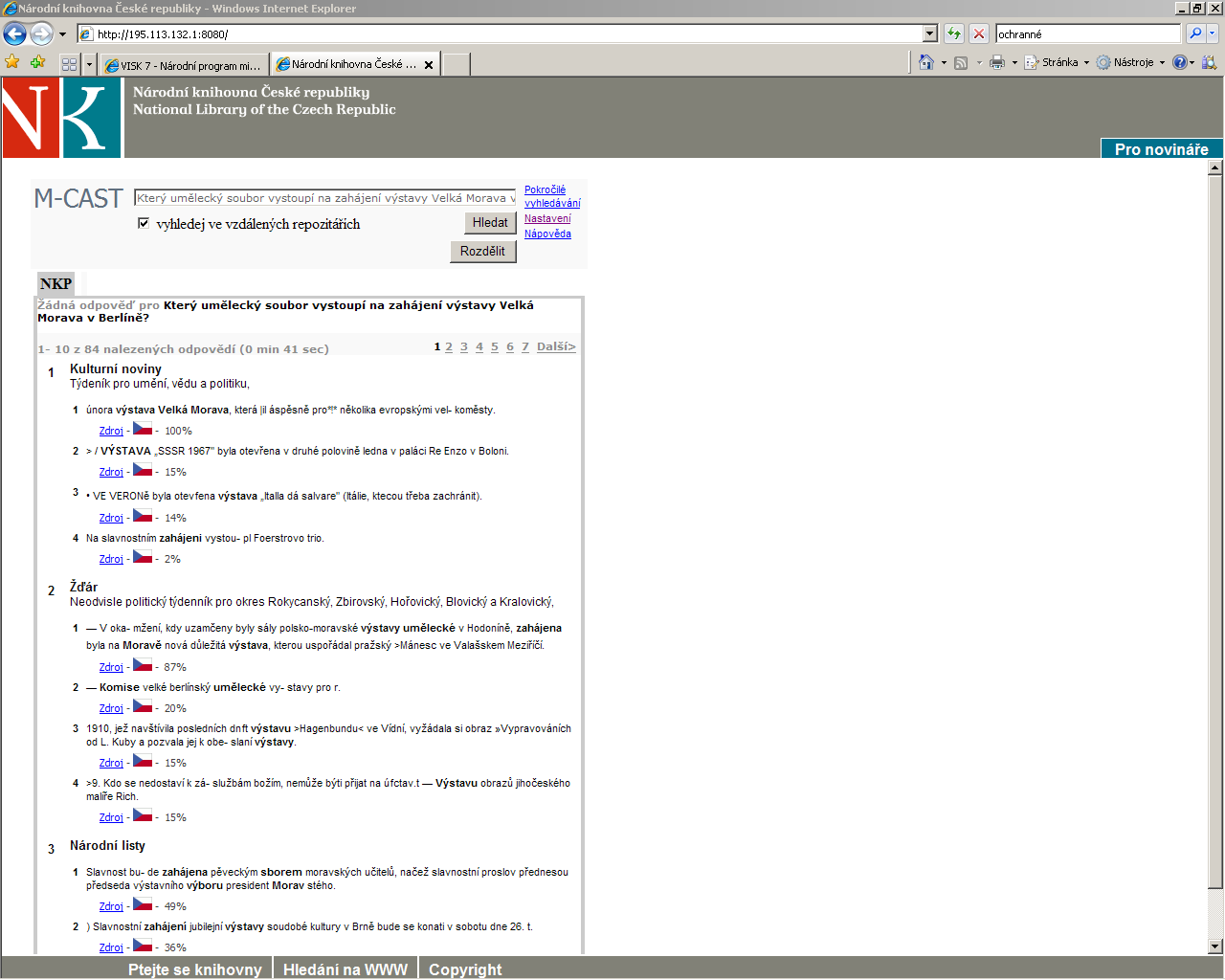1225x980 pixels.
Task: Click the Print icon in the toolbar
Action: [997, 62]
